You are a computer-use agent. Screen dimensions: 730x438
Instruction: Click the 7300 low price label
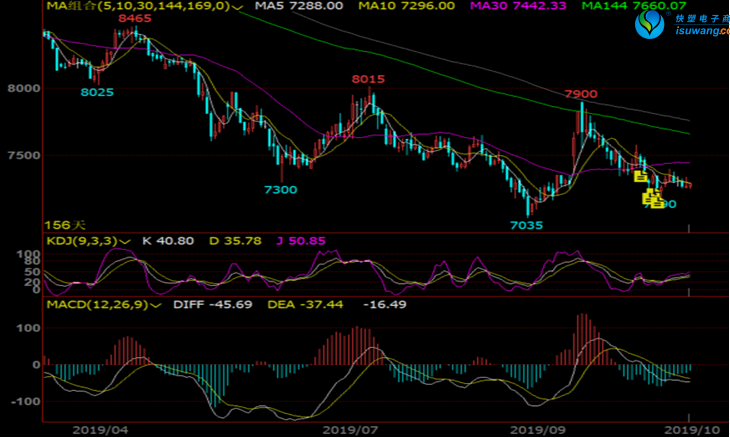[x=280, y=190]
